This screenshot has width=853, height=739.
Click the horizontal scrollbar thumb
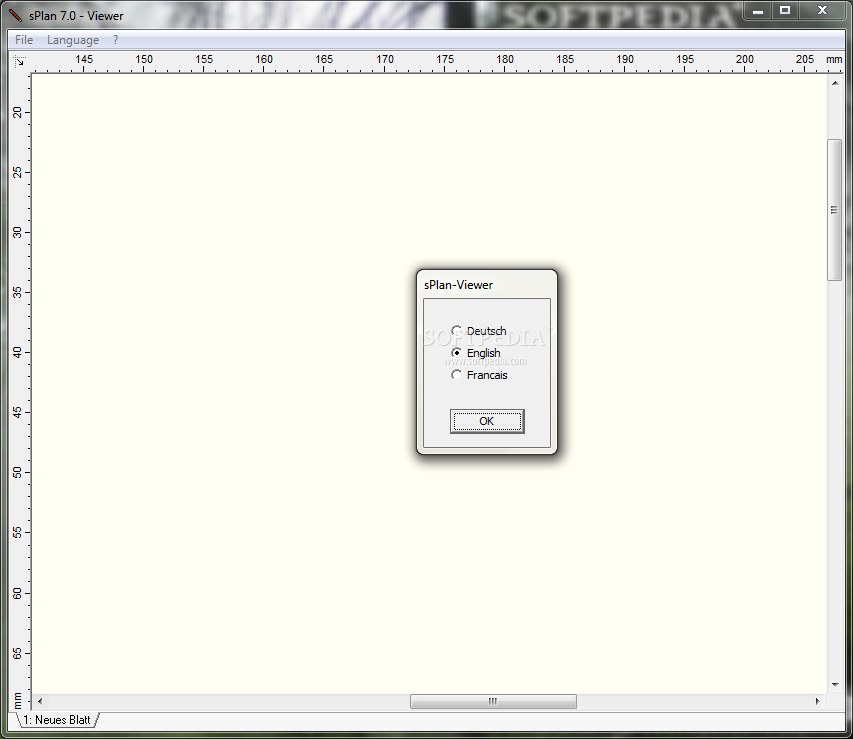pyautogui.click(x=493, y=701)
